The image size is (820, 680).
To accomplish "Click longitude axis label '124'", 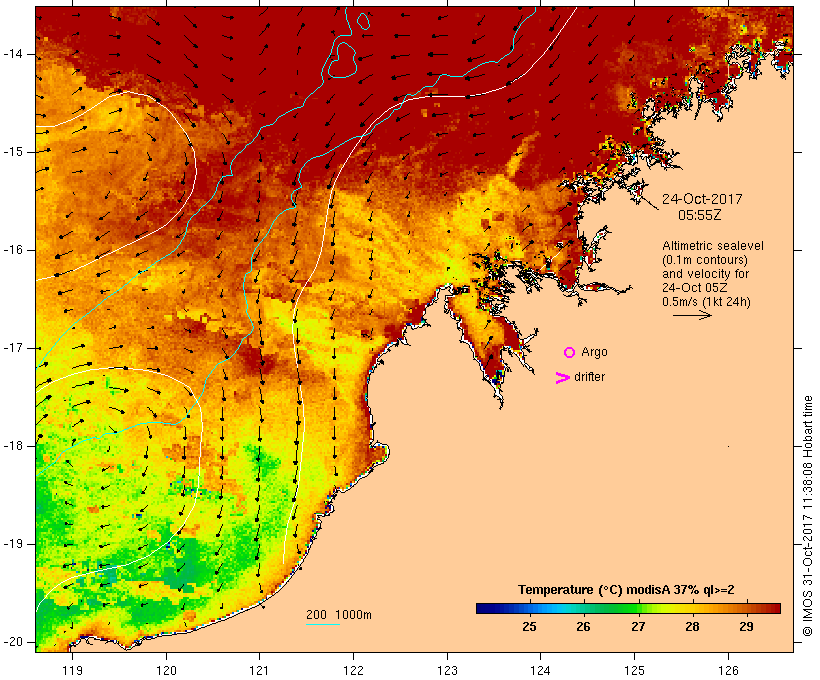I will (540, 670).
